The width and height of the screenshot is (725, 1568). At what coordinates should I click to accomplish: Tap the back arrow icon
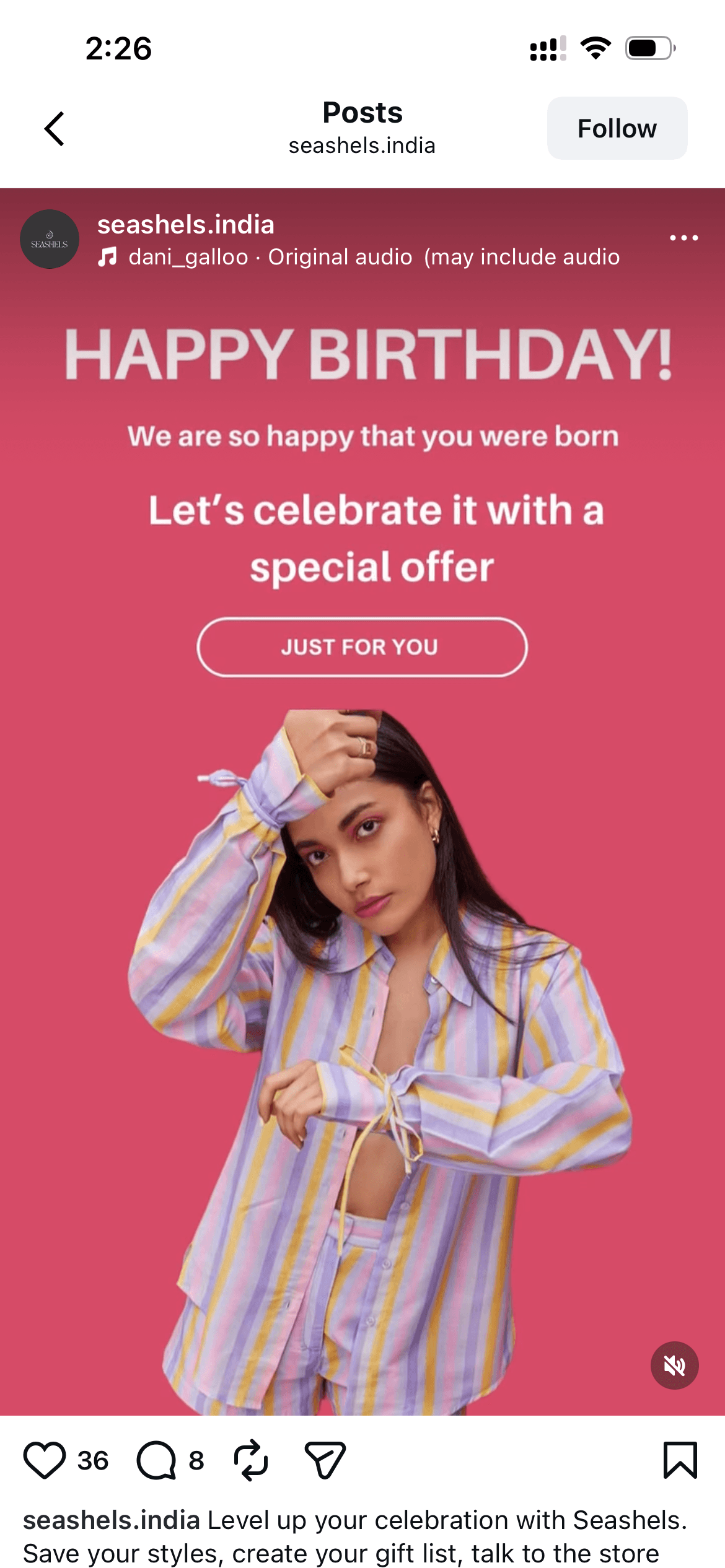[55, 129]
